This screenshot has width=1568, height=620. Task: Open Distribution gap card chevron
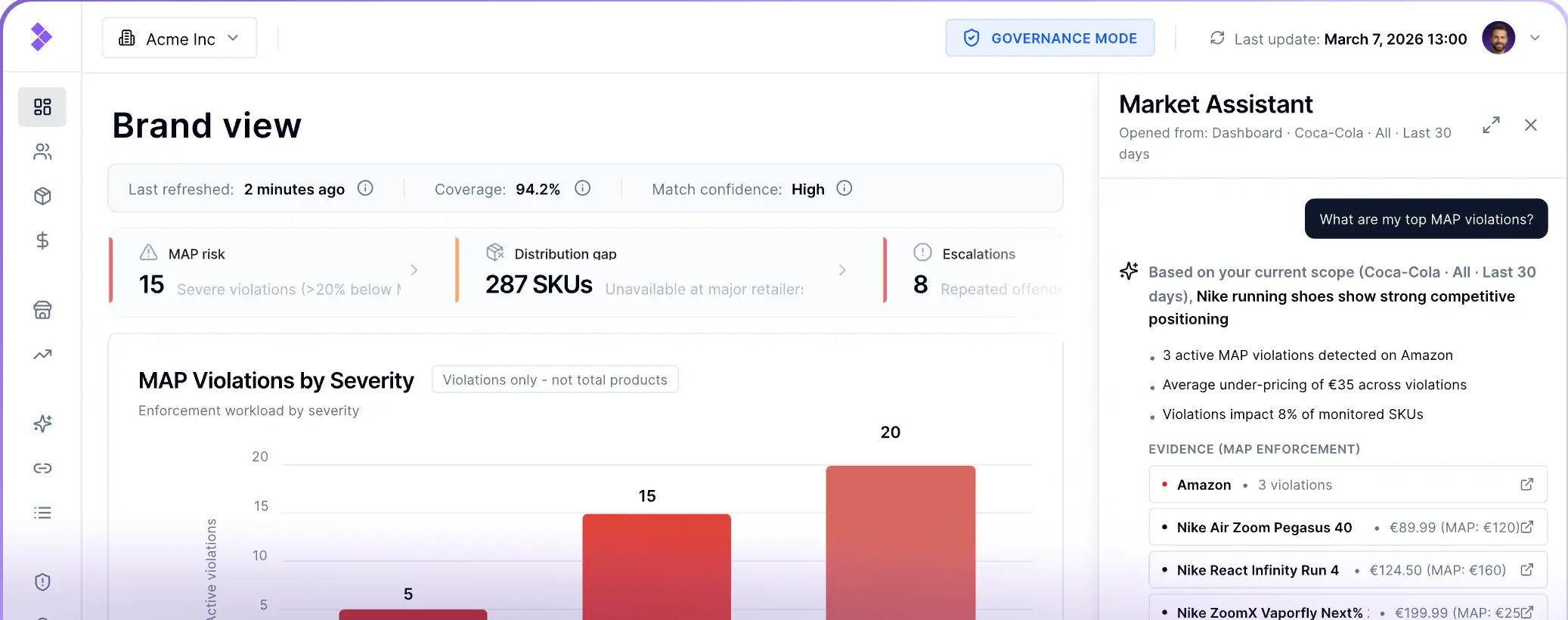point(842,270)
